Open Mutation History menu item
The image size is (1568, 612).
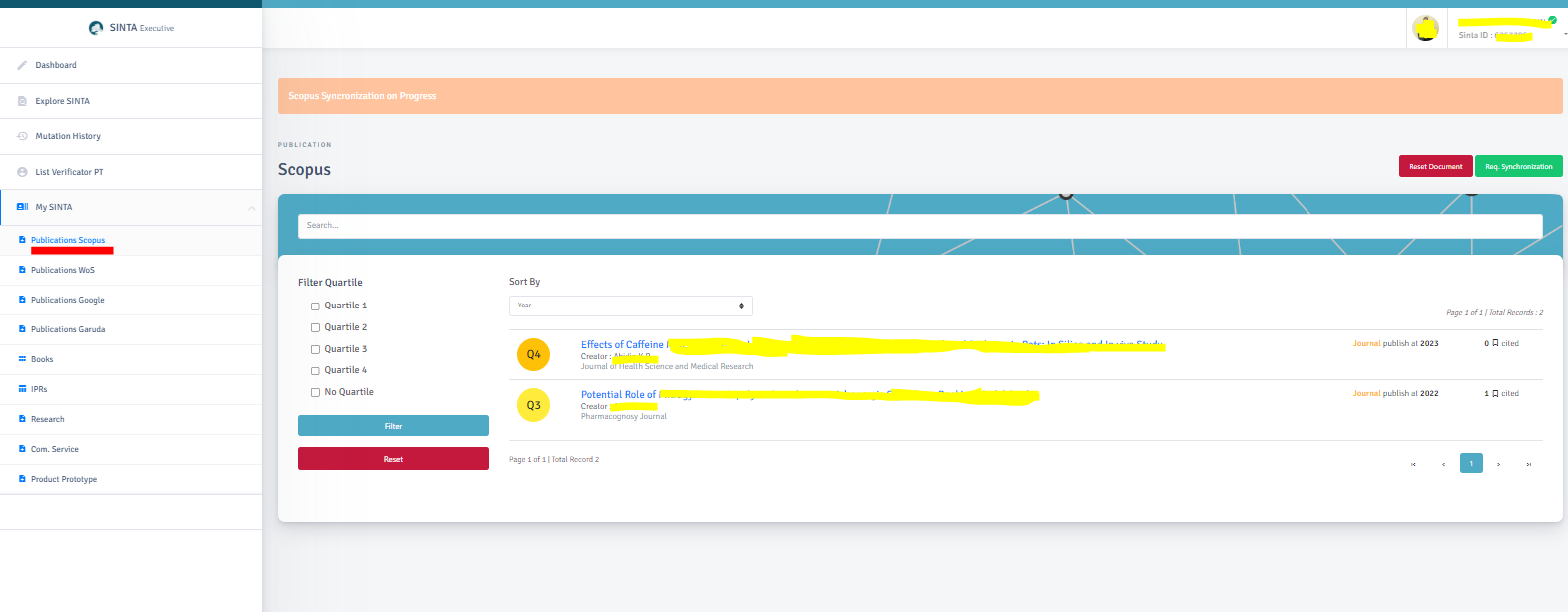tap(131, 136)
